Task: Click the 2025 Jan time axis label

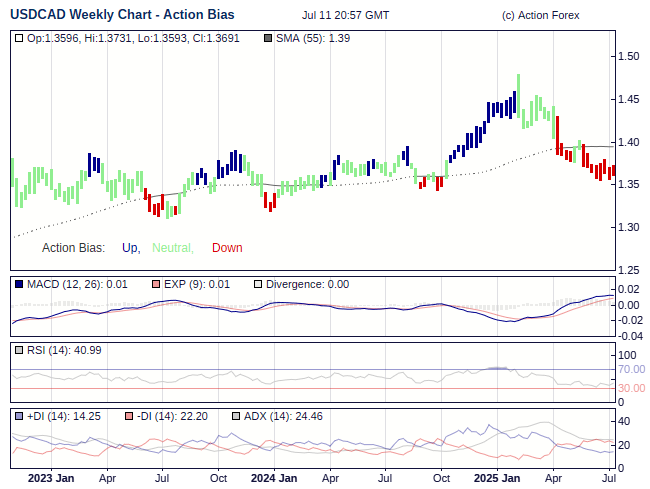Action: click(x=496, y=478)
